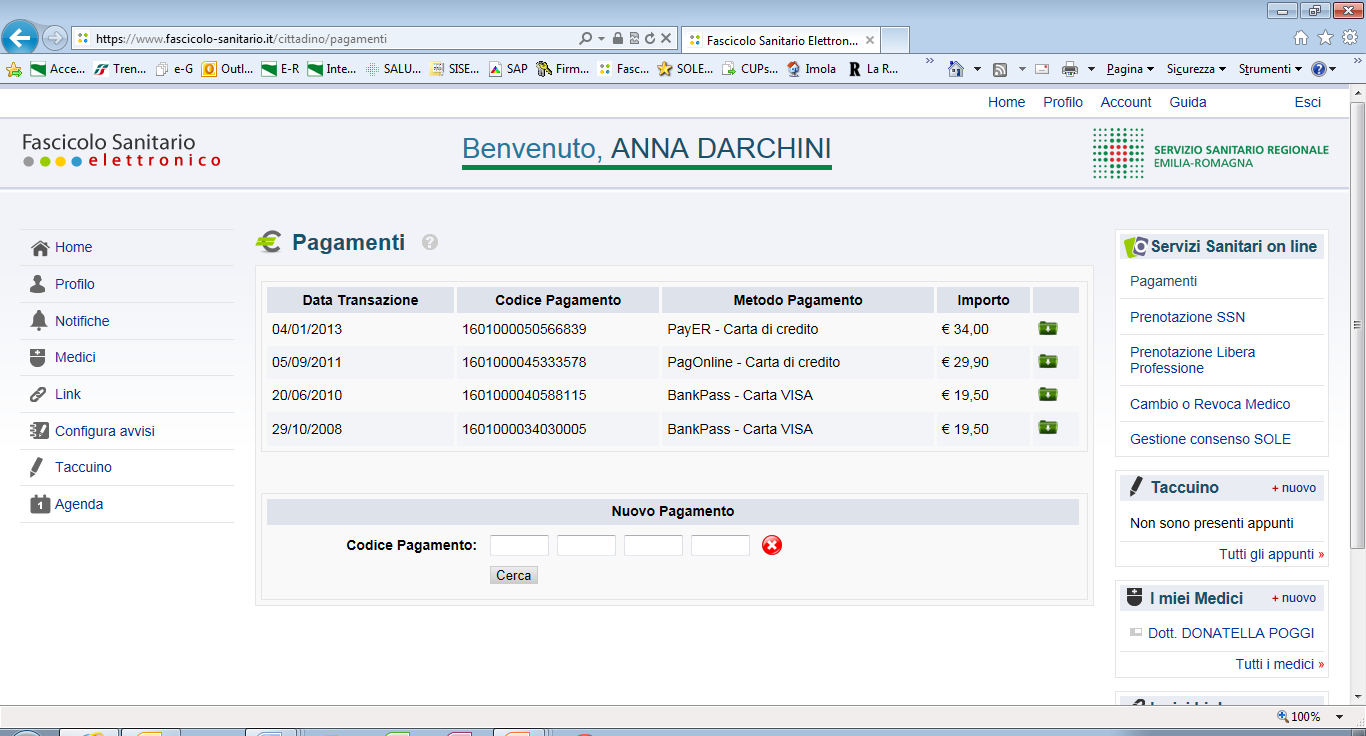1366x736 pixels.
Task: Open a new blank browser tab
Action: 895,40
